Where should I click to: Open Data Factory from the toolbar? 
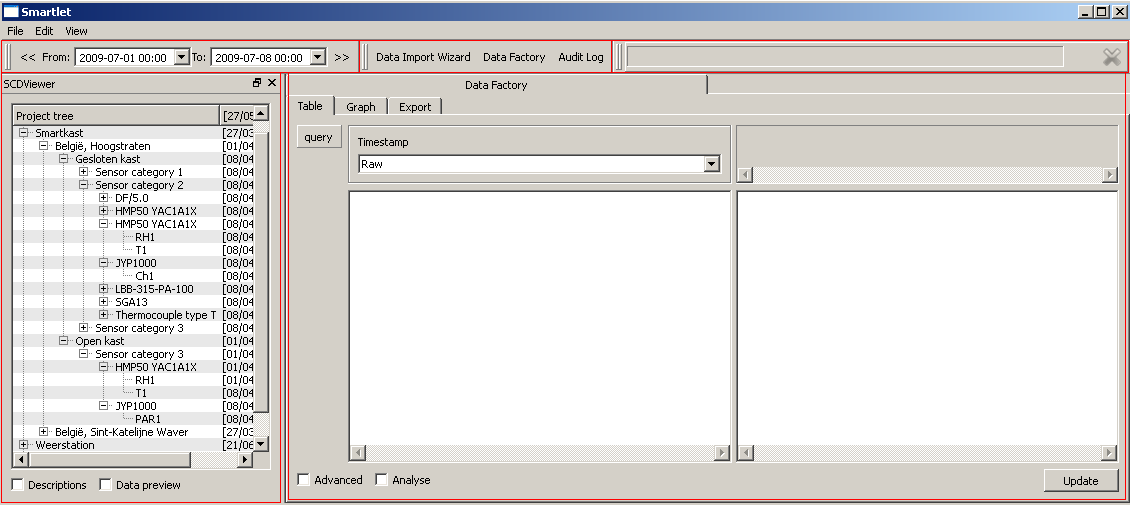(514, 57)
